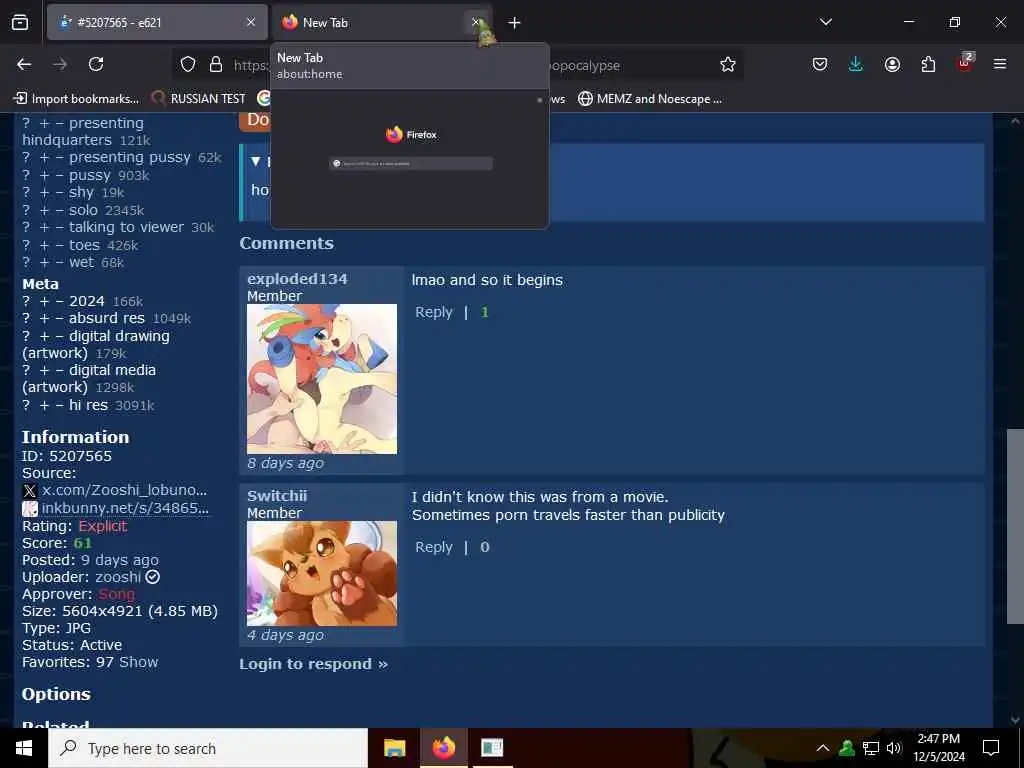Open the third pinned taskbar app
Viewport: 1024px width, 768px height.
492,748
